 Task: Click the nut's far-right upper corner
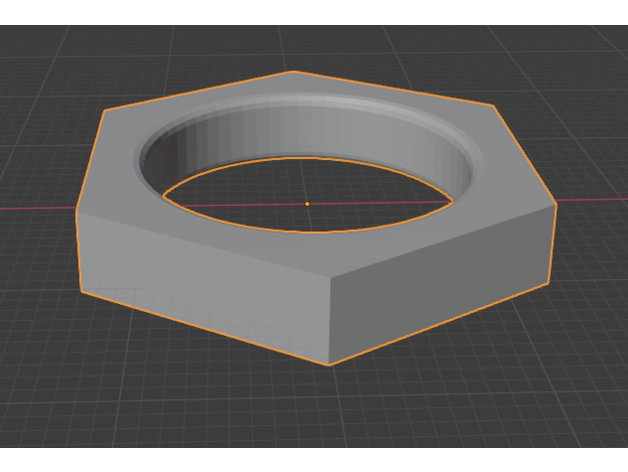[x=556, y=205]
